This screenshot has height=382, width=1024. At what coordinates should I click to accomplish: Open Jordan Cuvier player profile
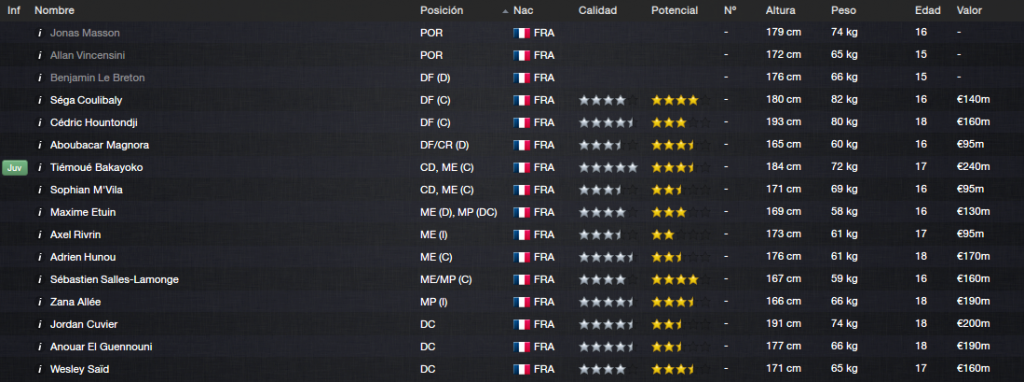pyautogui.click(x=84, y=325)
